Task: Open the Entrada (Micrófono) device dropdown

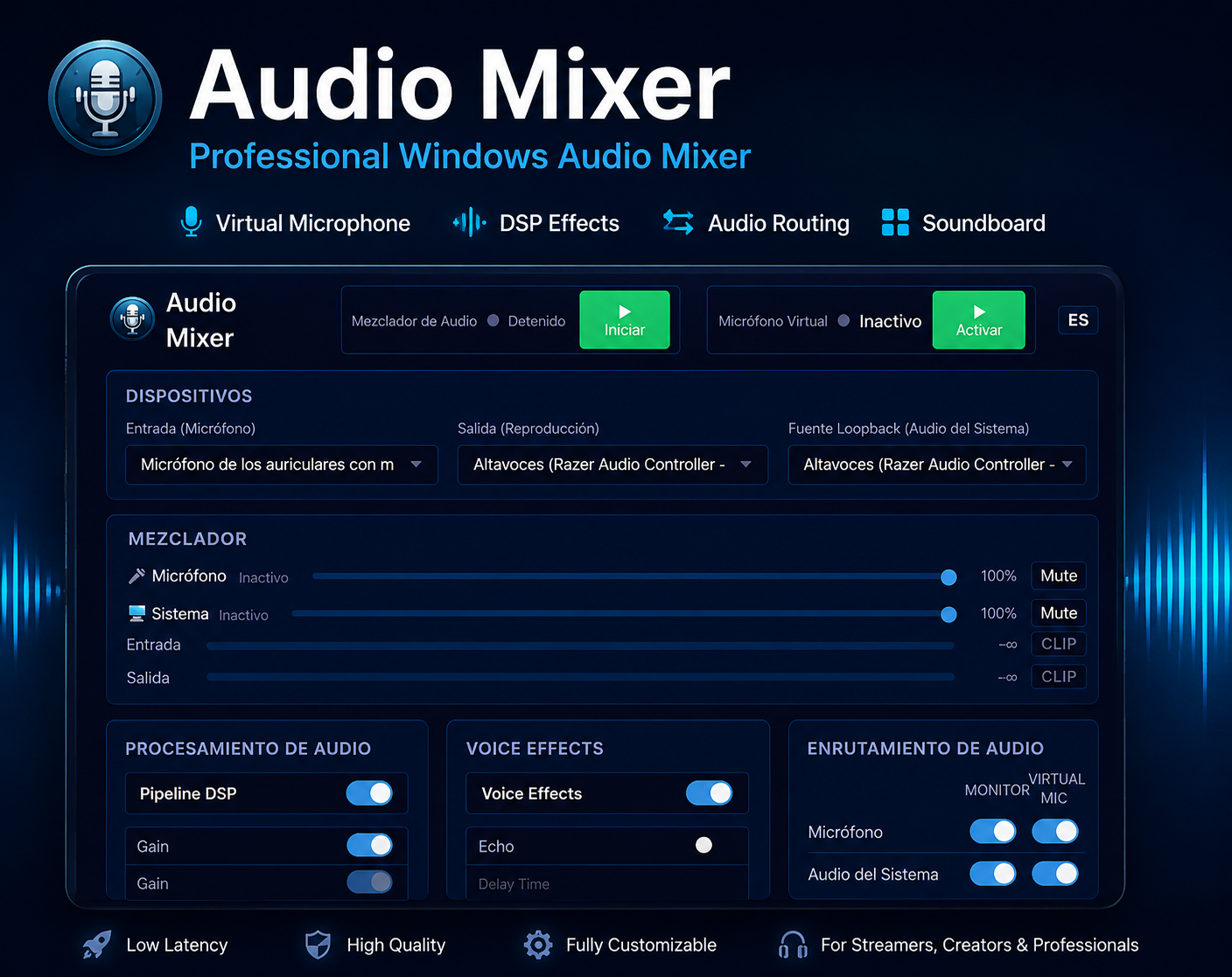Action: [x=282, y=464]
